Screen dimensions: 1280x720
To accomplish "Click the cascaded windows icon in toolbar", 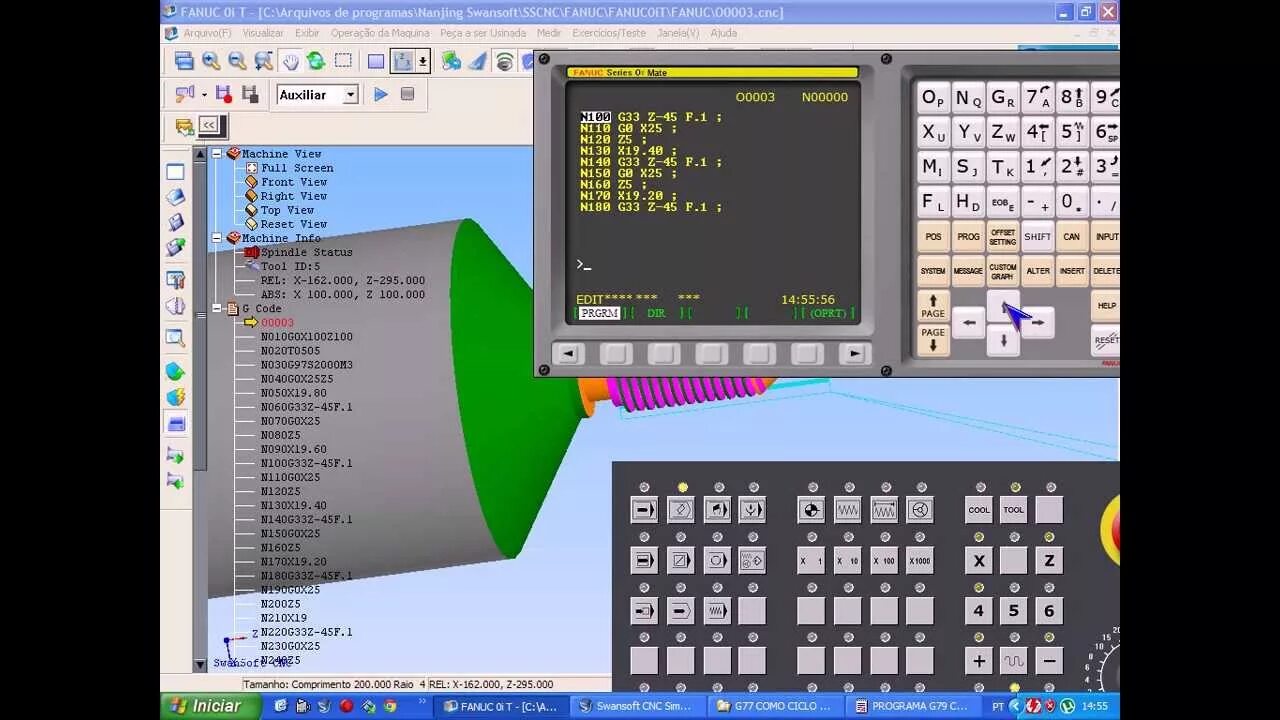I will click(x=184, y=61).
